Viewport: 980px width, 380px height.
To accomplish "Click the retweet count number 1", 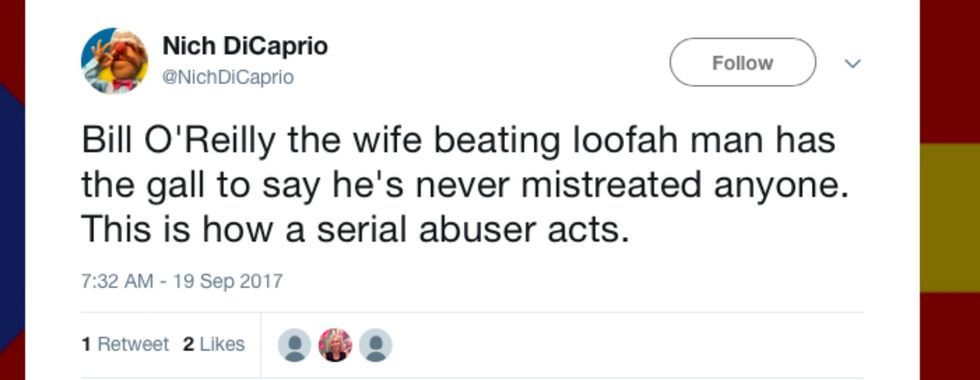I will pos(86,344).
